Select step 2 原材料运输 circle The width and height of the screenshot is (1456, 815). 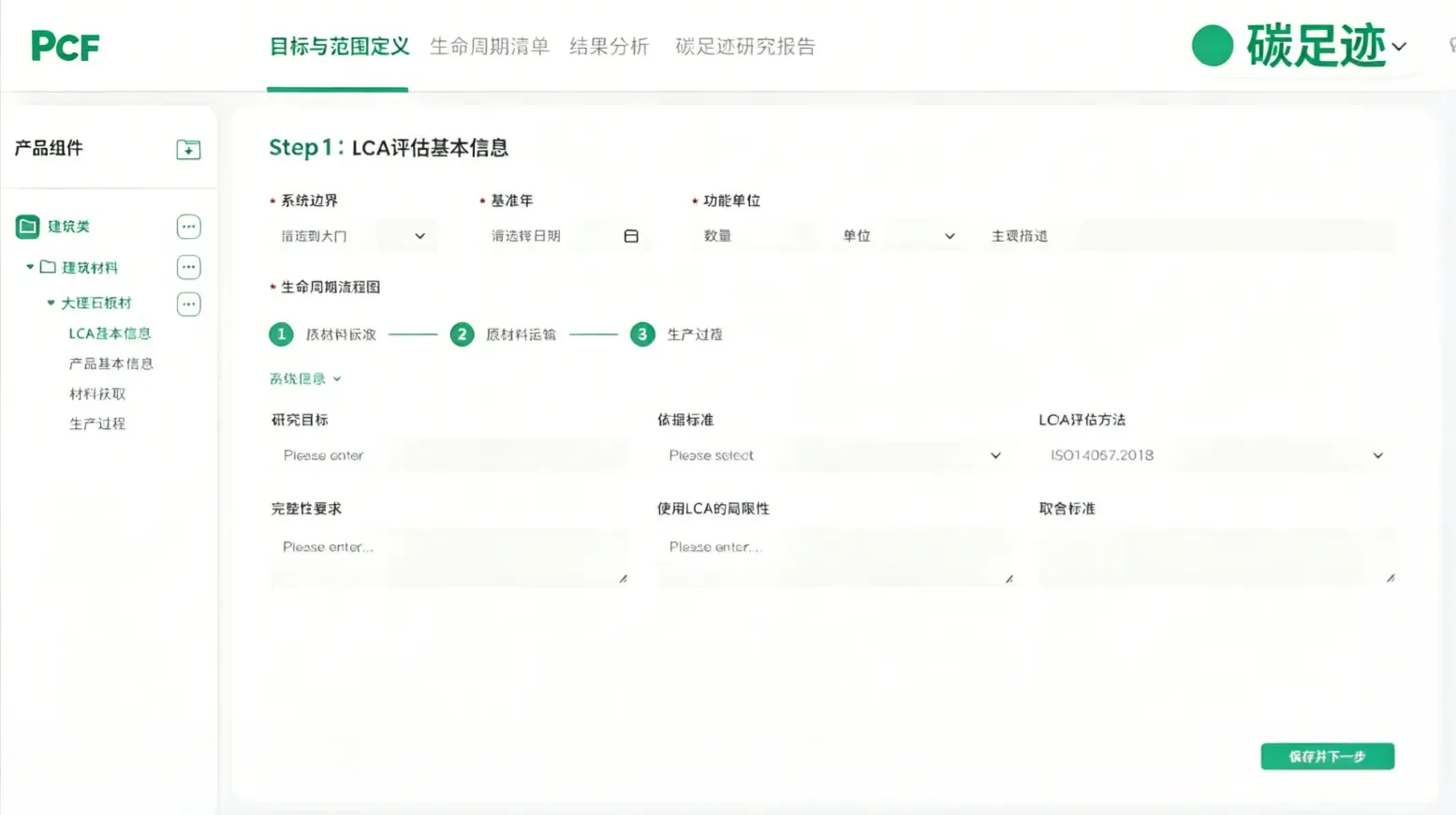coord(462,333)
